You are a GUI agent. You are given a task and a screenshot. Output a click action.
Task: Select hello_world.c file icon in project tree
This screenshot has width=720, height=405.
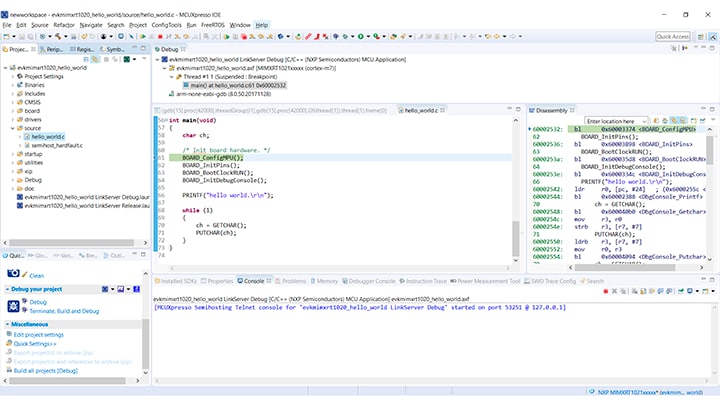pyautogui.click(x=29, y=137)
